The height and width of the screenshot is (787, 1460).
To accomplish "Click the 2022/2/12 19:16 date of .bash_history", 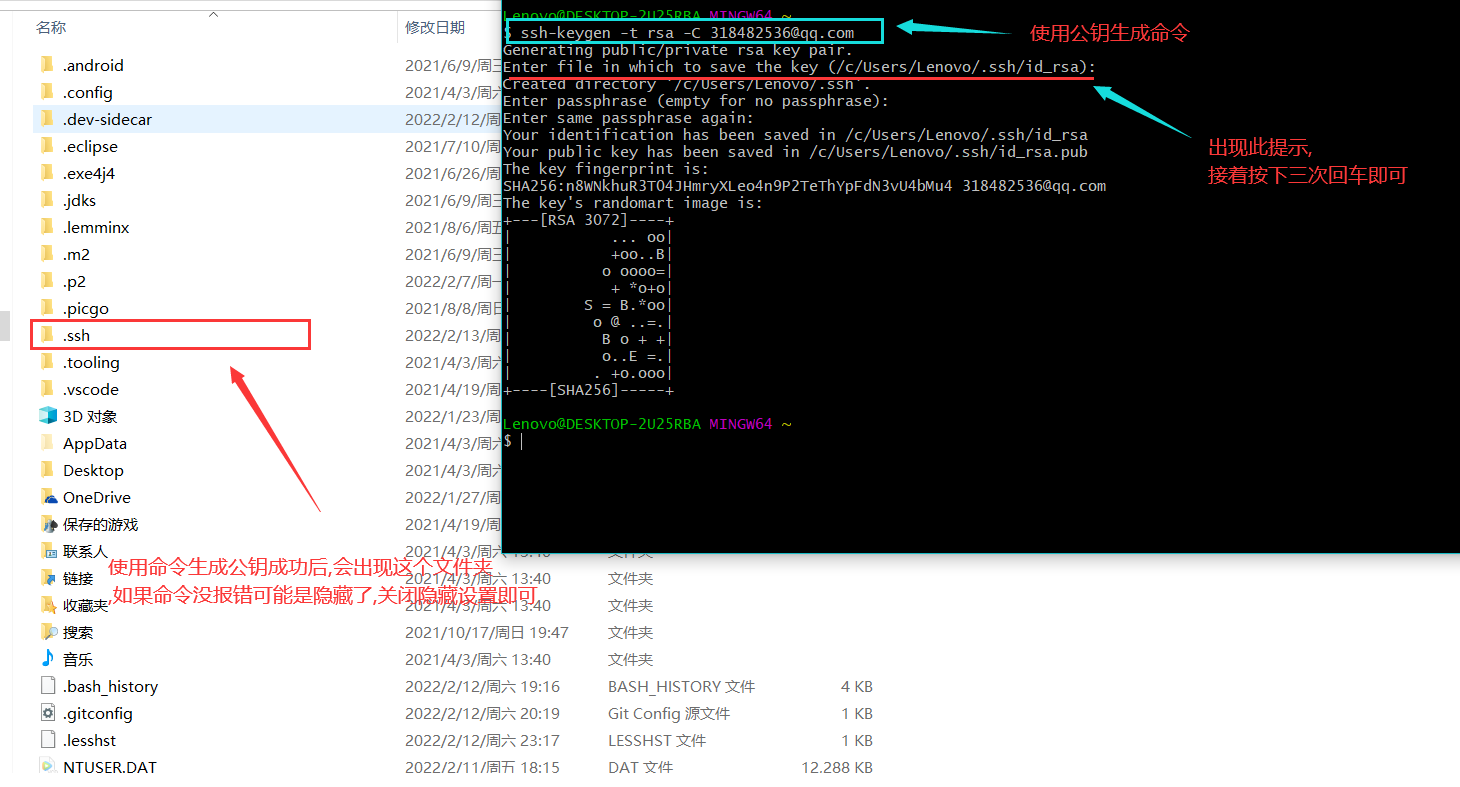I will [482, 686].
